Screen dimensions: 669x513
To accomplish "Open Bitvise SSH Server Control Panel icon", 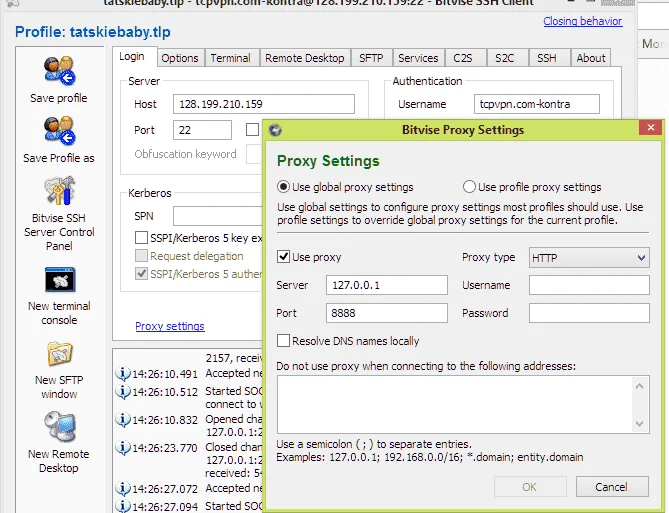I will coord(59,190).
